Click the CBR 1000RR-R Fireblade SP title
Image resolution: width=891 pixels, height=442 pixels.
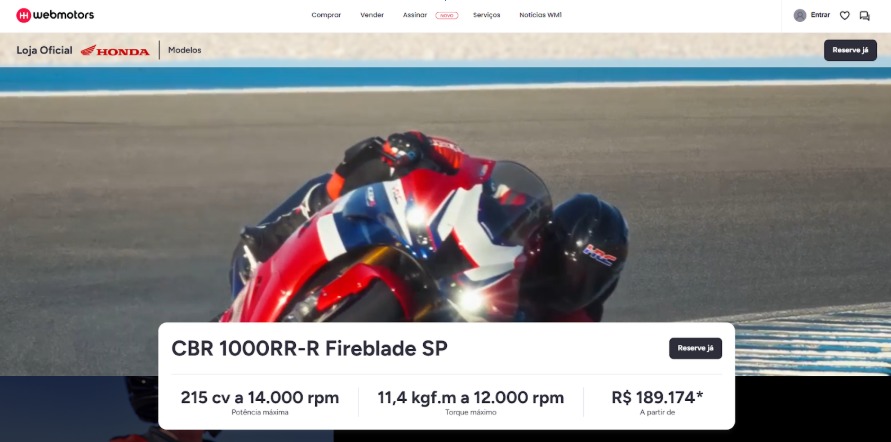(x=309, y=348)
